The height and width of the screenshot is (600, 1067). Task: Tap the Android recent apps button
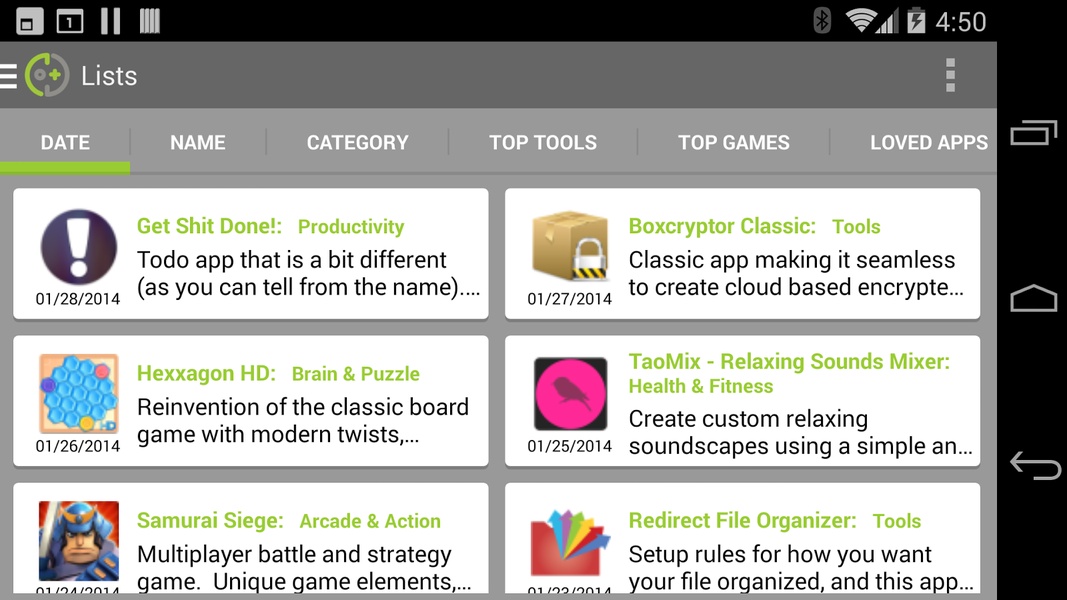1034,132
